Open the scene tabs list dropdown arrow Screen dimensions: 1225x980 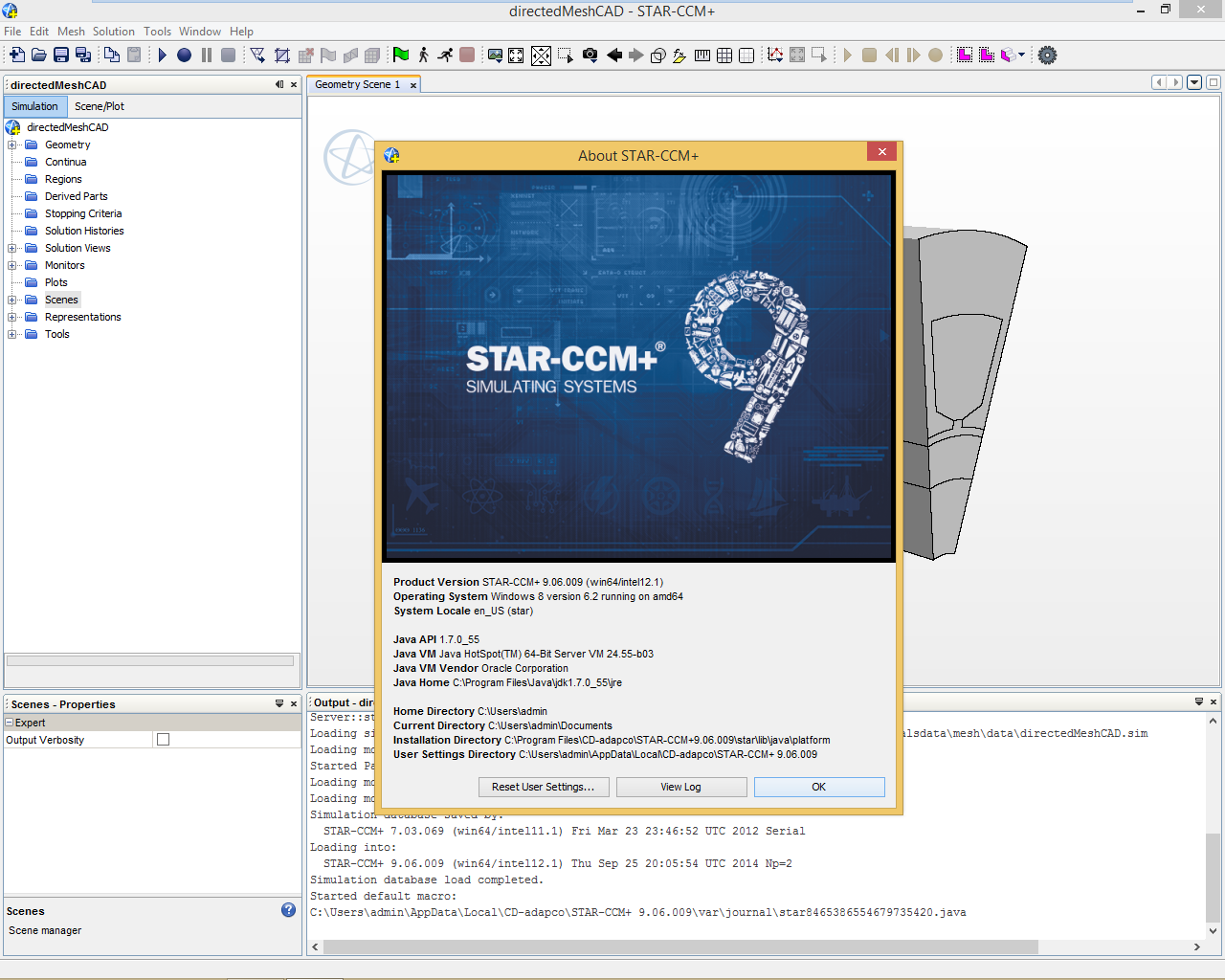click(1194, 82)
